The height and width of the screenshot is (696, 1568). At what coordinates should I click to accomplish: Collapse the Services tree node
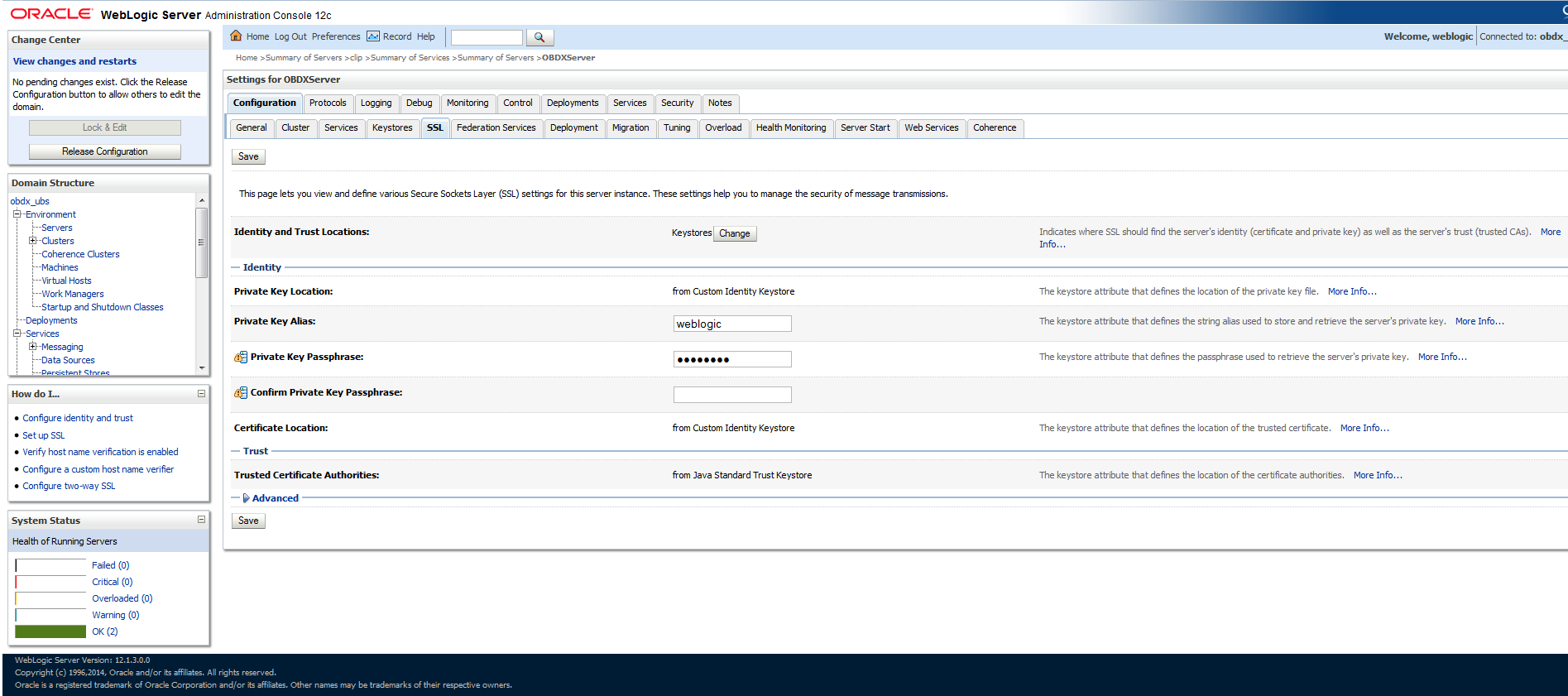tap(17, 334)
